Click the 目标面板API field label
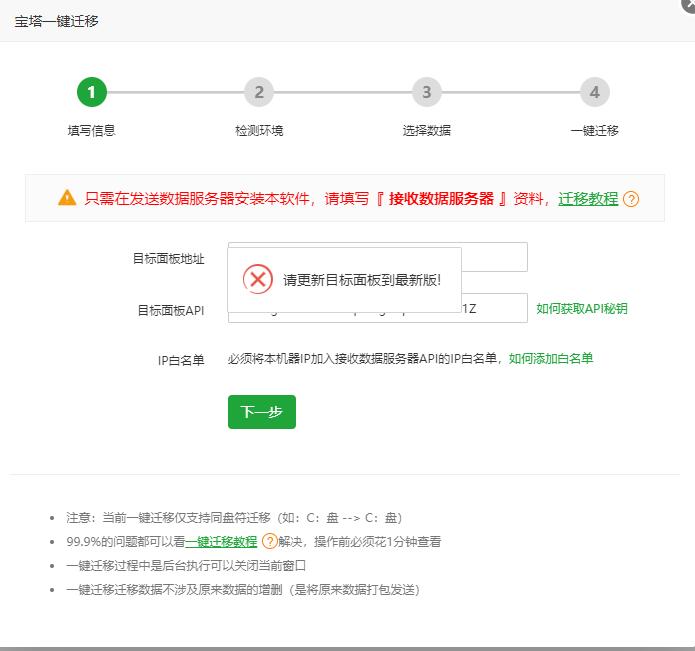This screenshot has width=695, height=651. tap(171, 310)
